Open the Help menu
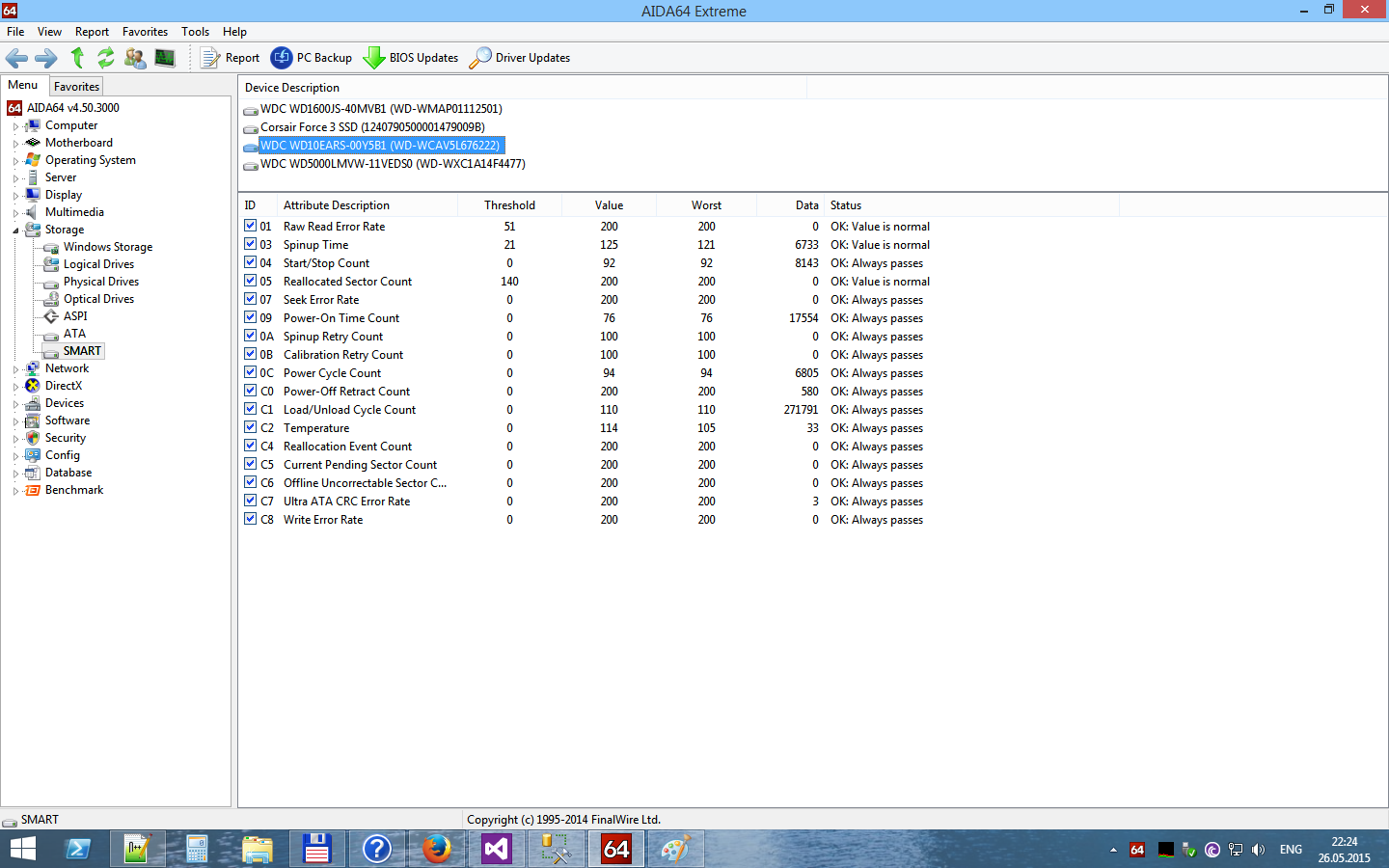The width and height of the screenshot is (1389, 868). pos(234,32)
